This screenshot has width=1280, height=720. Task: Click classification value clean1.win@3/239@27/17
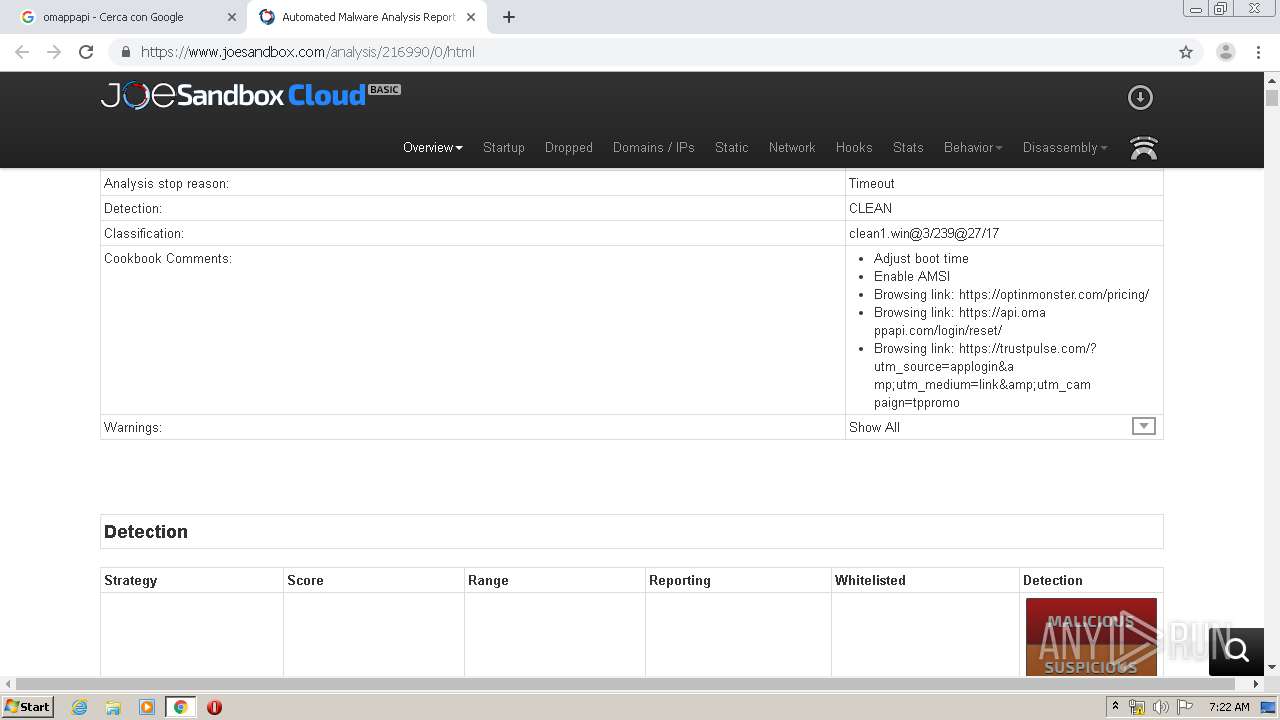pyautogui.click(x=924, y=233)
